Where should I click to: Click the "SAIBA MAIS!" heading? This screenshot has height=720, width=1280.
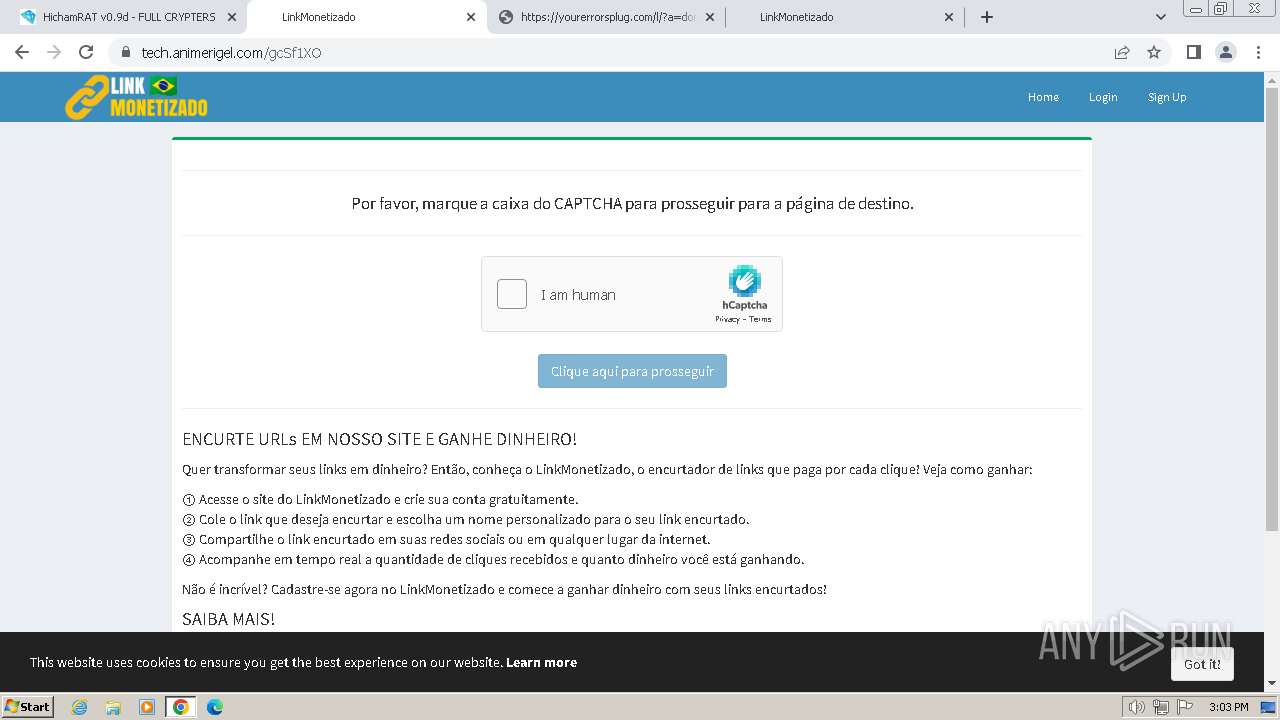click(228, 619)
